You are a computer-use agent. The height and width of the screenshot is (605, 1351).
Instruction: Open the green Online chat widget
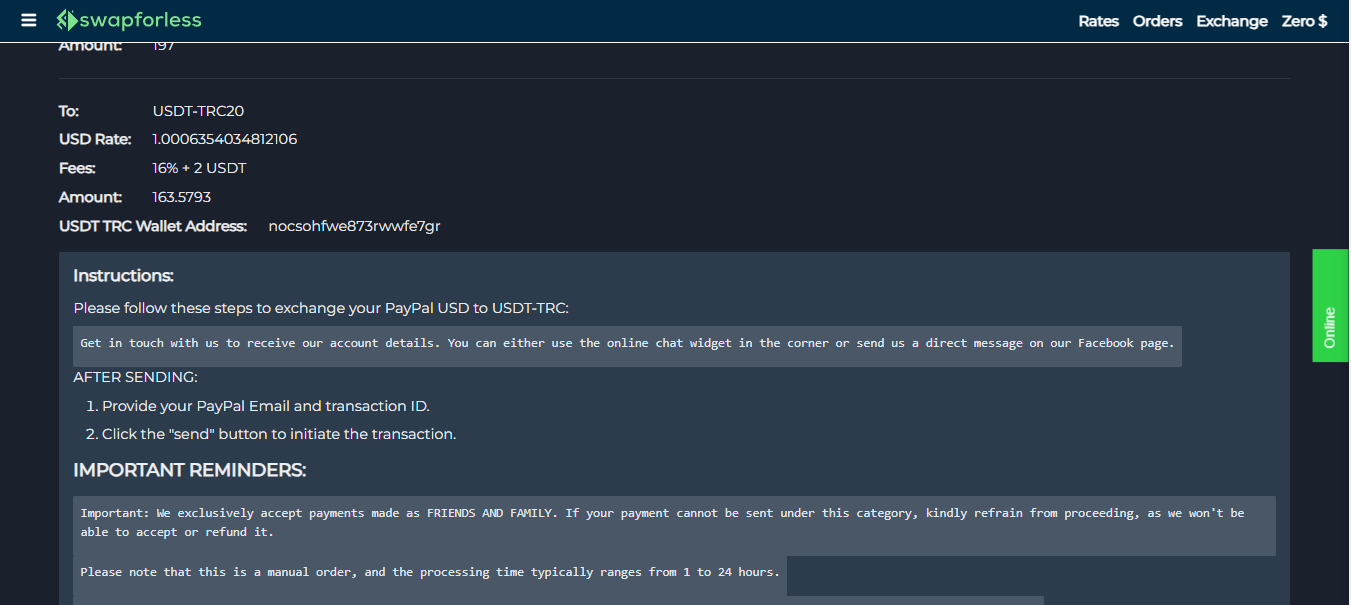(x=1330, y=306)
